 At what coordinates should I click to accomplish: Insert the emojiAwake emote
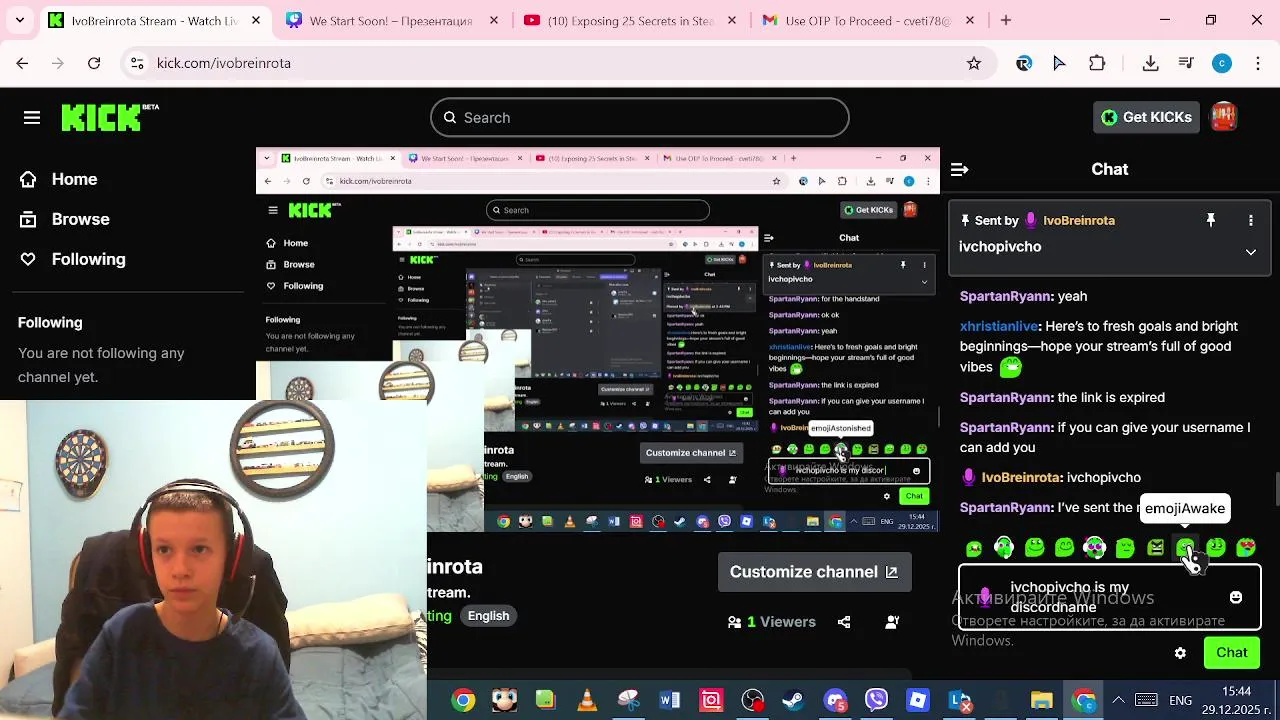(1185, 547)
